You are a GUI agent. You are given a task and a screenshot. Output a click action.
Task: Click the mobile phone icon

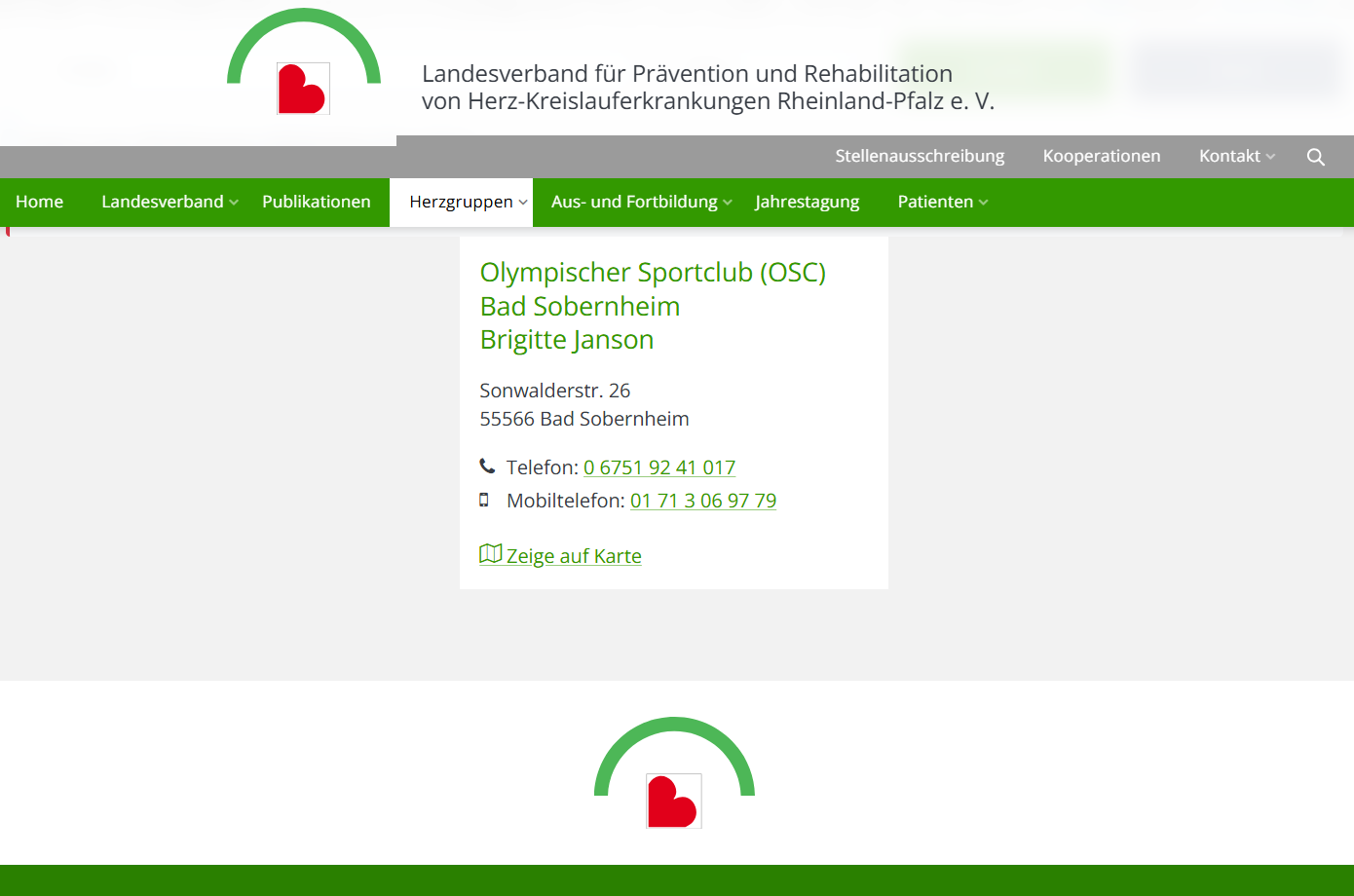(x=484, y=500)
